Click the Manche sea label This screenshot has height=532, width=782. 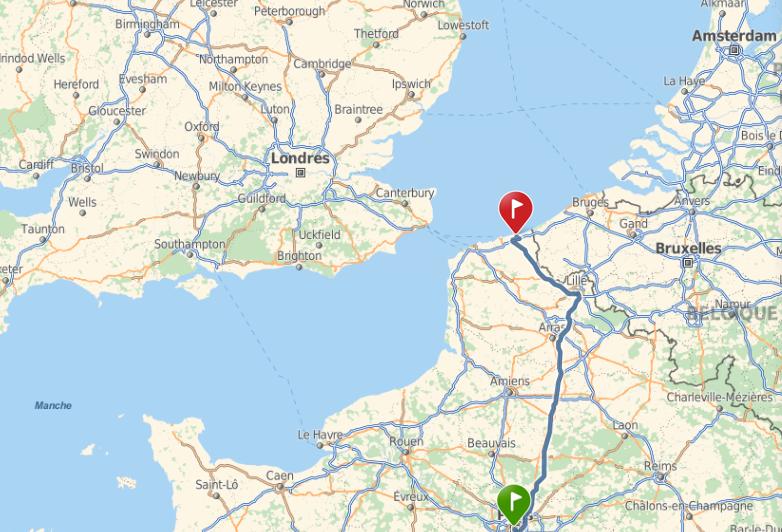click(x=53, y=405)
